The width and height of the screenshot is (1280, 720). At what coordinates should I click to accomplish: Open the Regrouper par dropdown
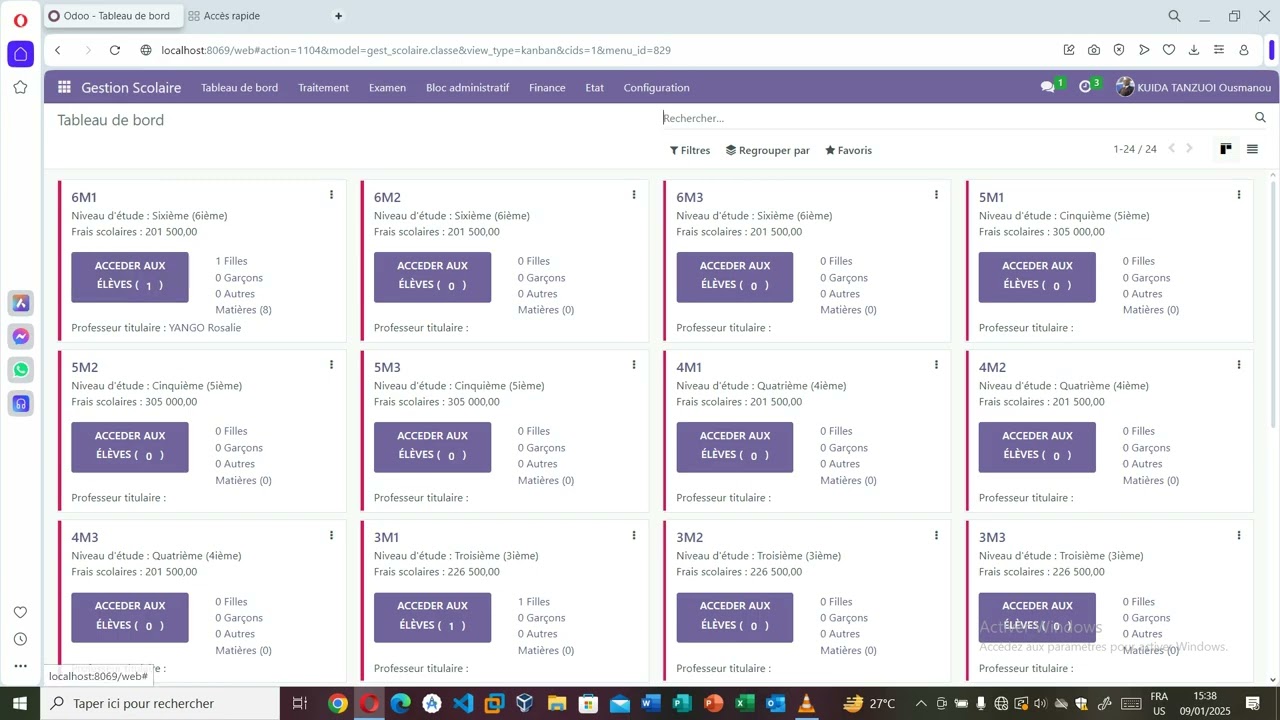click(x=768, y=150)
